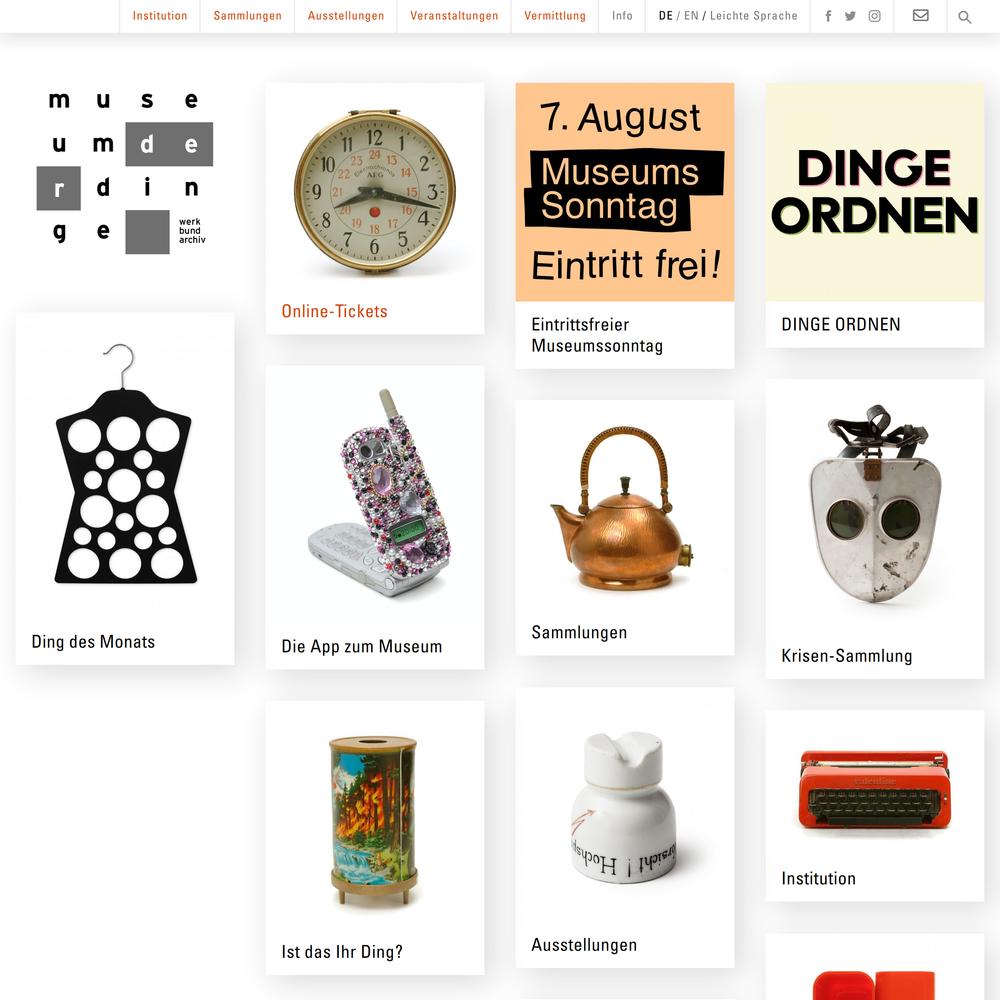Open the Instagram social icon
Image resolution: width=1000 pixels, height=1000 pixels.
(x=874, y=16)
